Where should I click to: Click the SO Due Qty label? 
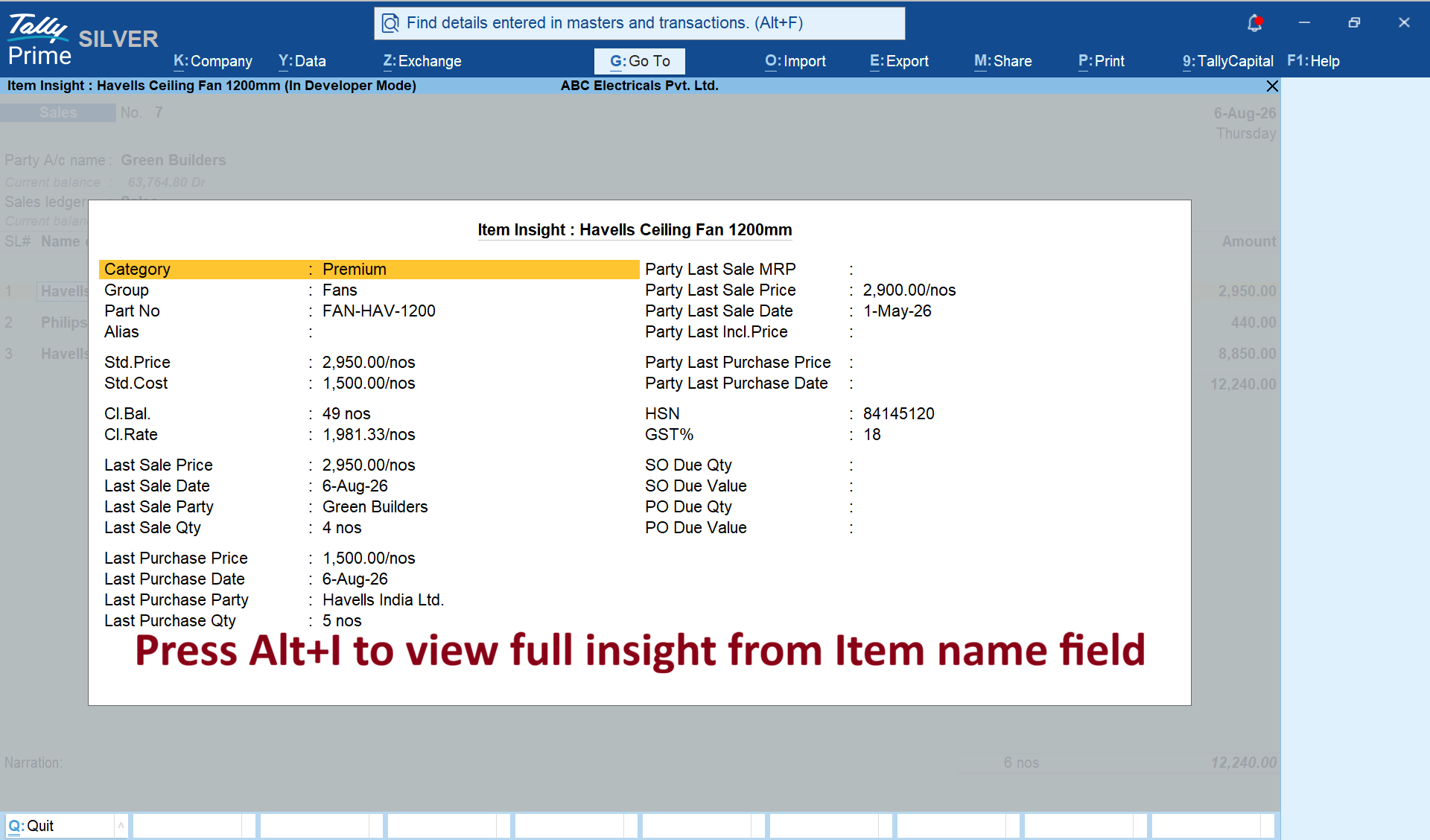(x=689, y=465)
